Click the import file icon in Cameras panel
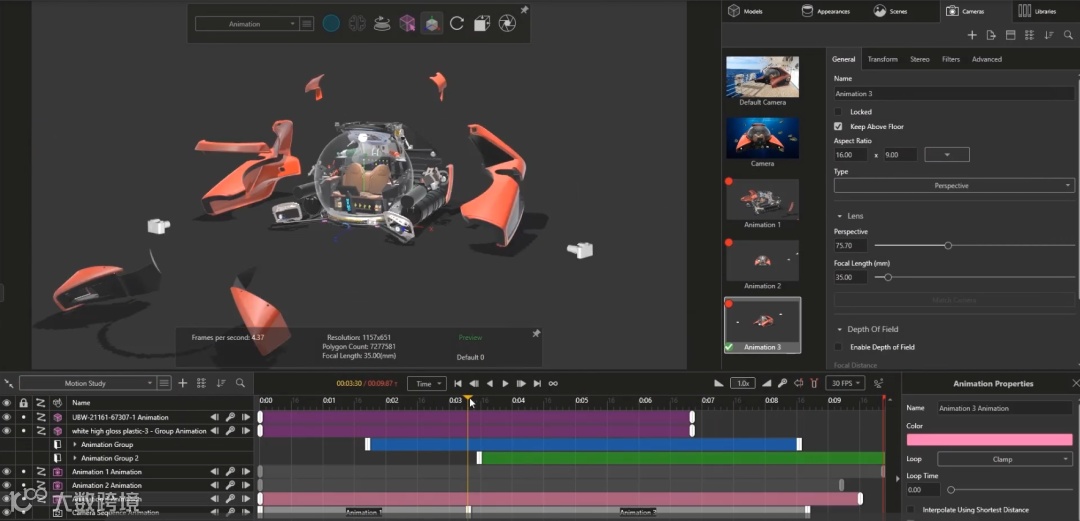 click(x=991, y=35)
